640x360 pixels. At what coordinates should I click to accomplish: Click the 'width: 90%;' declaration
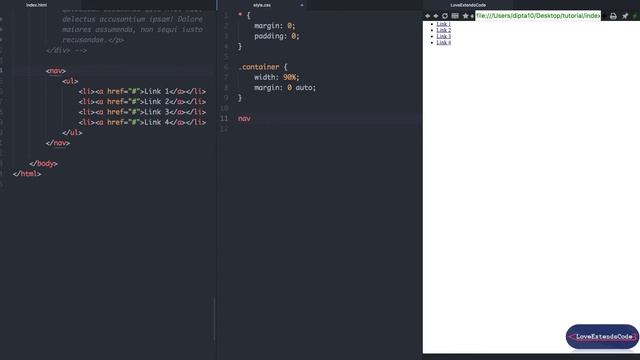(276, 77)
